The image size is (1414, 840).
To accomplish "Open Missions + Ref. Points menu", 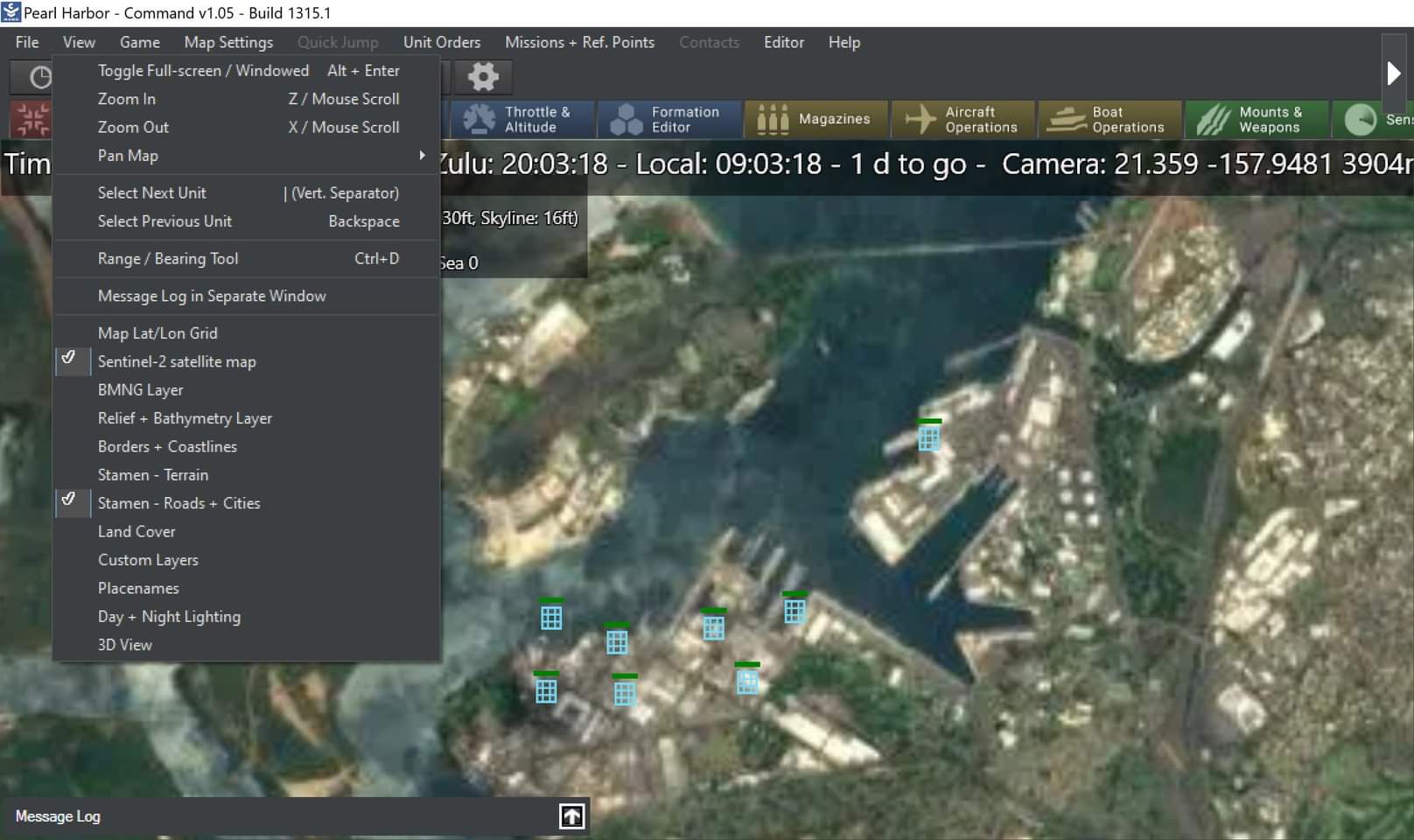I will coord(579,42).
